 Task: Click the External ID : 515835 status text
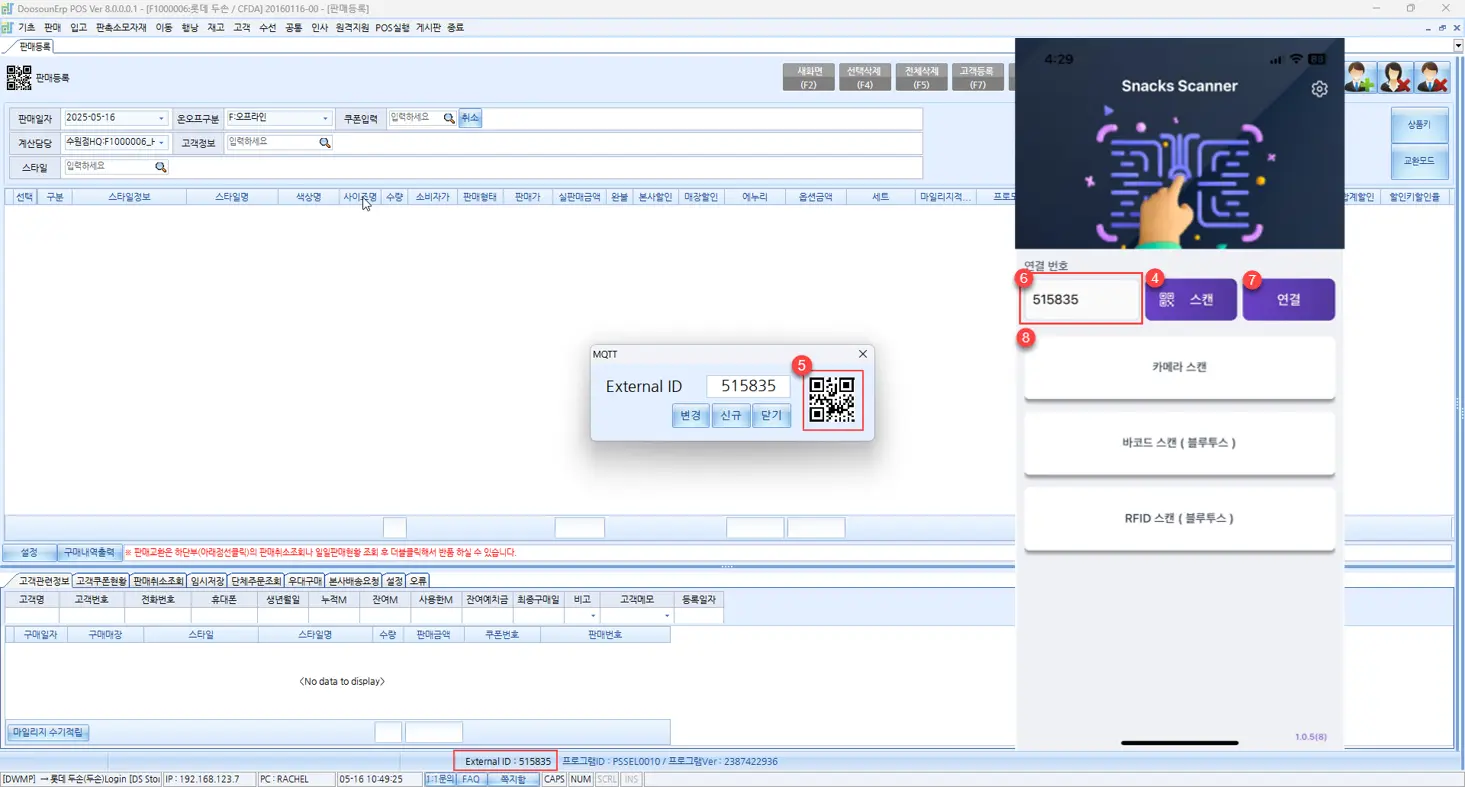click(508, 761)
